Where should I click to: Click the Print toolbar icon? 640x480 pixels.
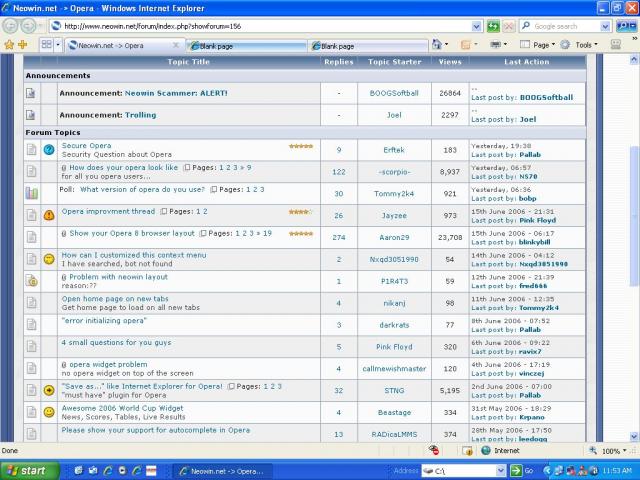click(x=498, y=45)
